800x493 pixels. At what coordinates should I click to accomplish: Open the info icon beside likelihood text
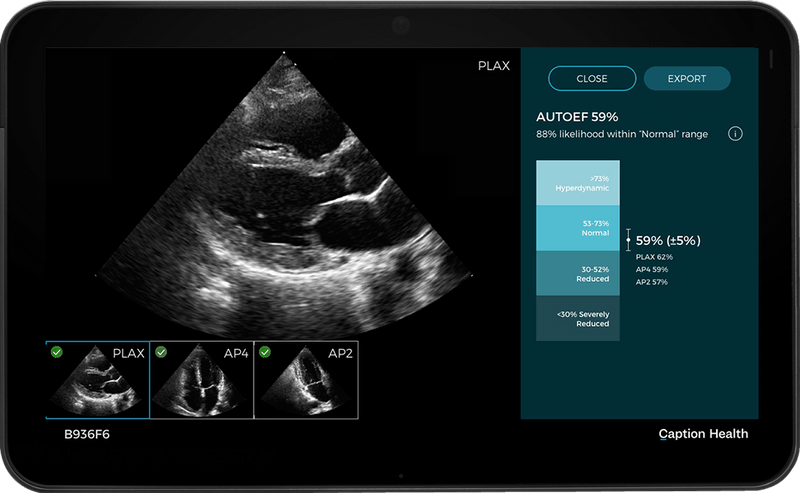coord(735,134)
